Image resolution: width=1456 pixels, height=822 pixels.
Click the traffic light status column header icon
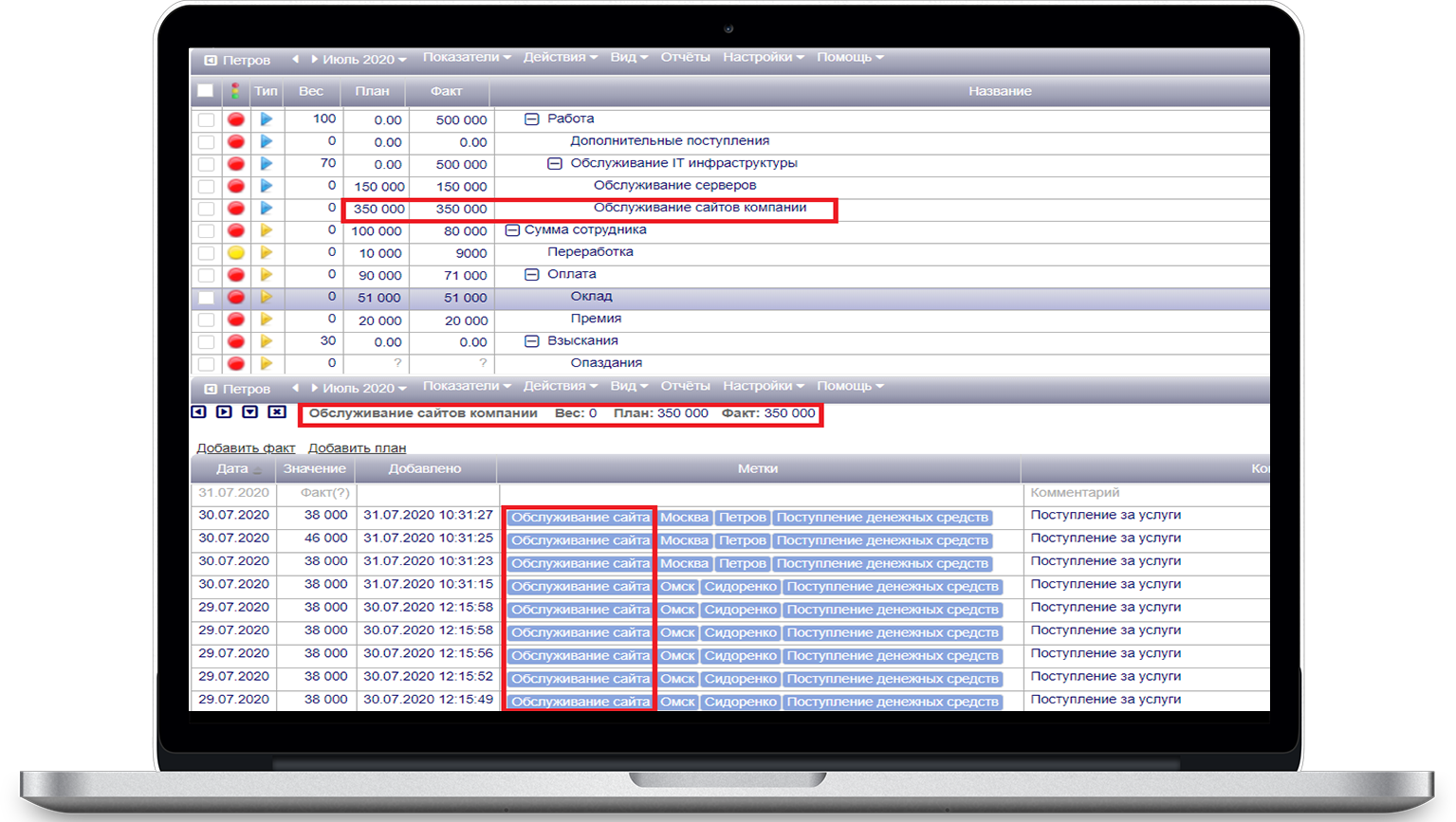(235, 91)
